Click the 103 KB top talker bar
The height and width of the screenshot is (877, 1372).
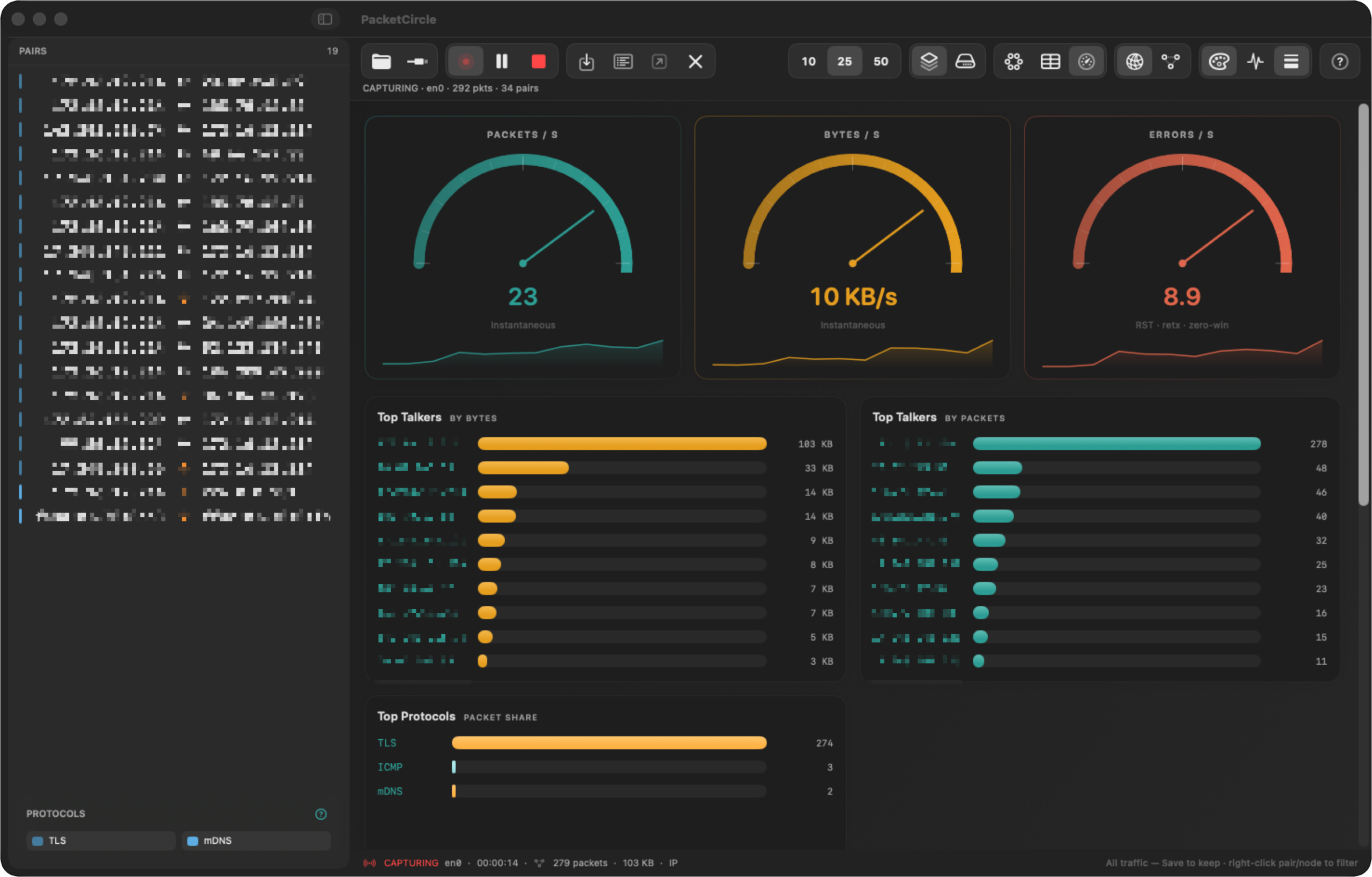click(622, 443)
